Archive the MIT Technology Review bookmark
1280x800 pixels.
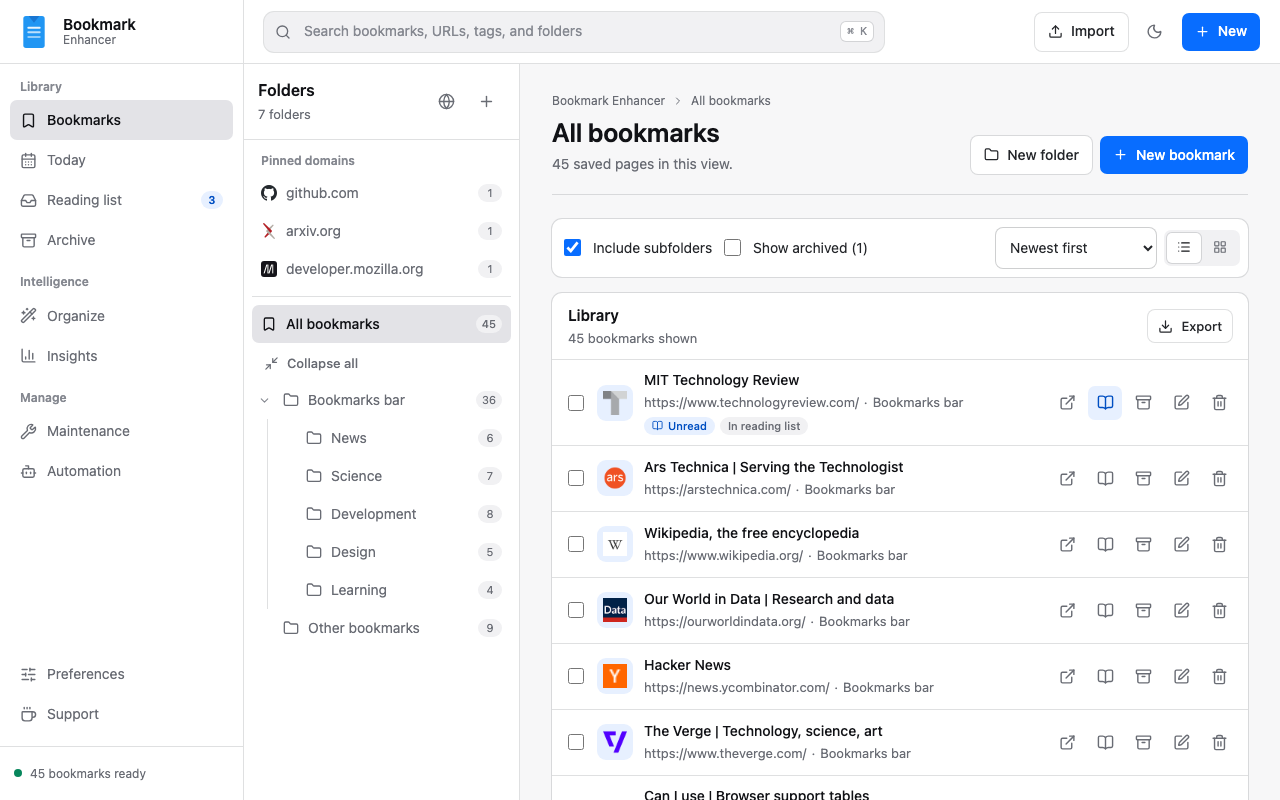[1143, 402]
